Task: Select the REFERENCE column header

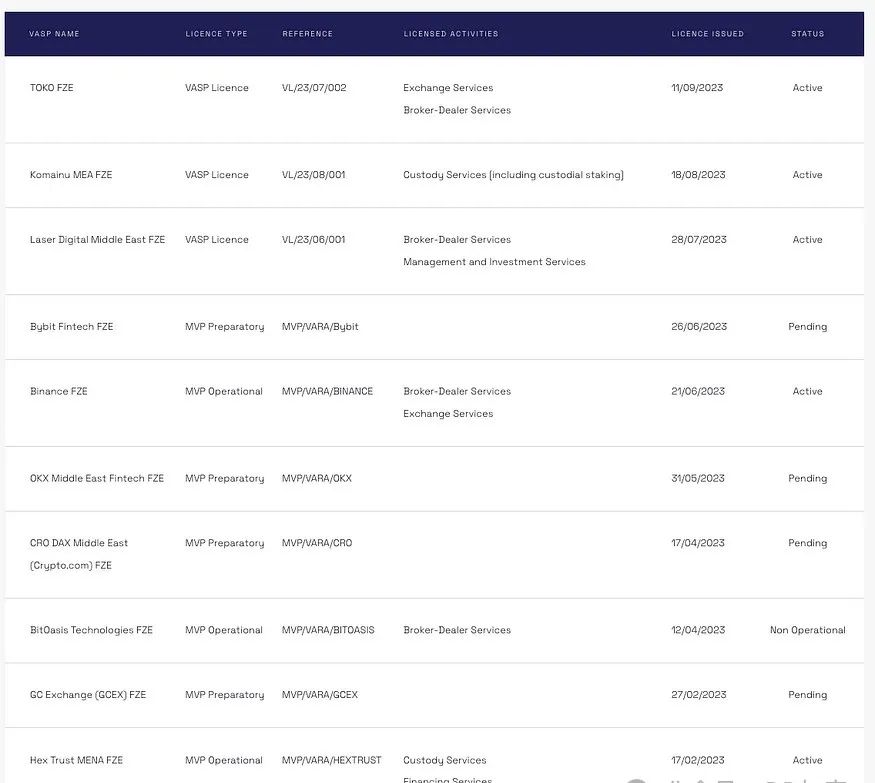Action: [x=307, y=33]
